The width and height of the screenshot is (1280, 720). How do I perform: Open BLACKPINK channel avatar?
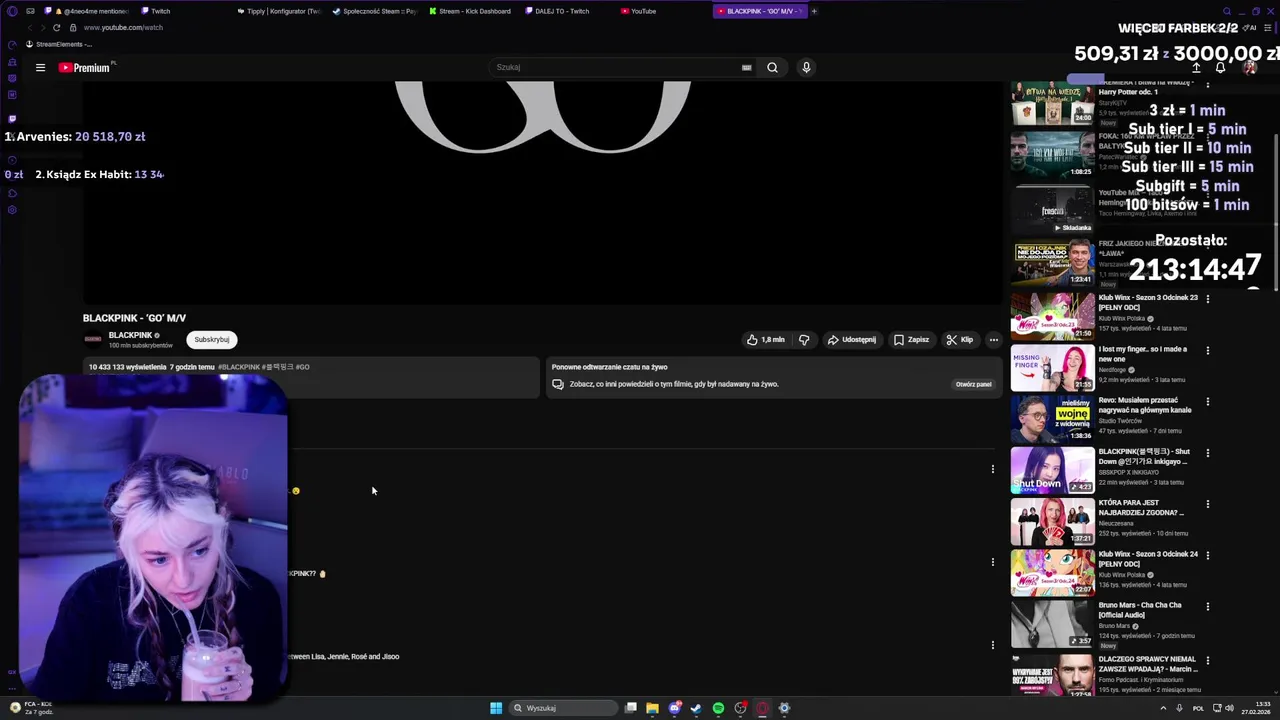tap(93, 340)
